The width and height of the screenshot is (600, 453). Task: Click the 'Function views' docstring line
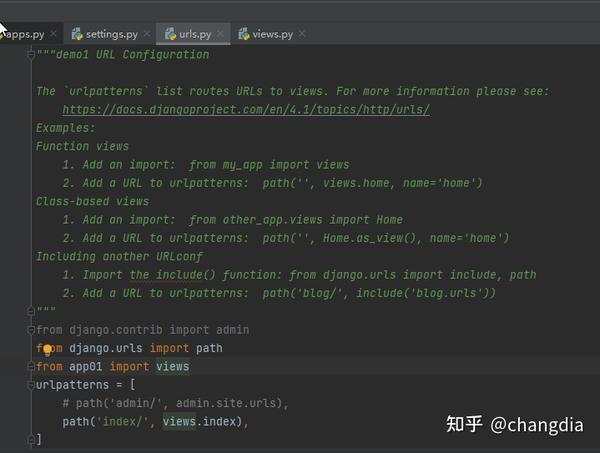(x=82, y=146)
